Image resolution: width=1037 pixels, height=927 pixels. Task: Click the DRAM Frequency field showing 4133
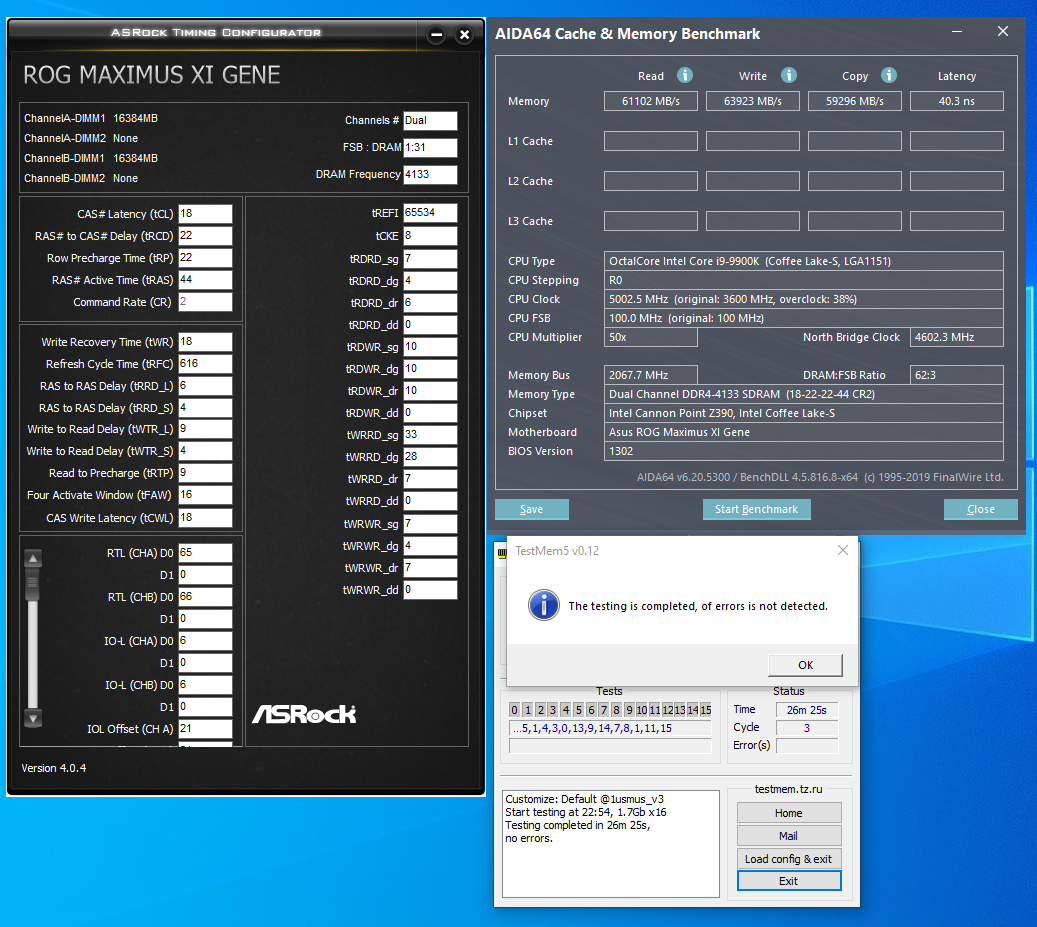coord(431,175)
